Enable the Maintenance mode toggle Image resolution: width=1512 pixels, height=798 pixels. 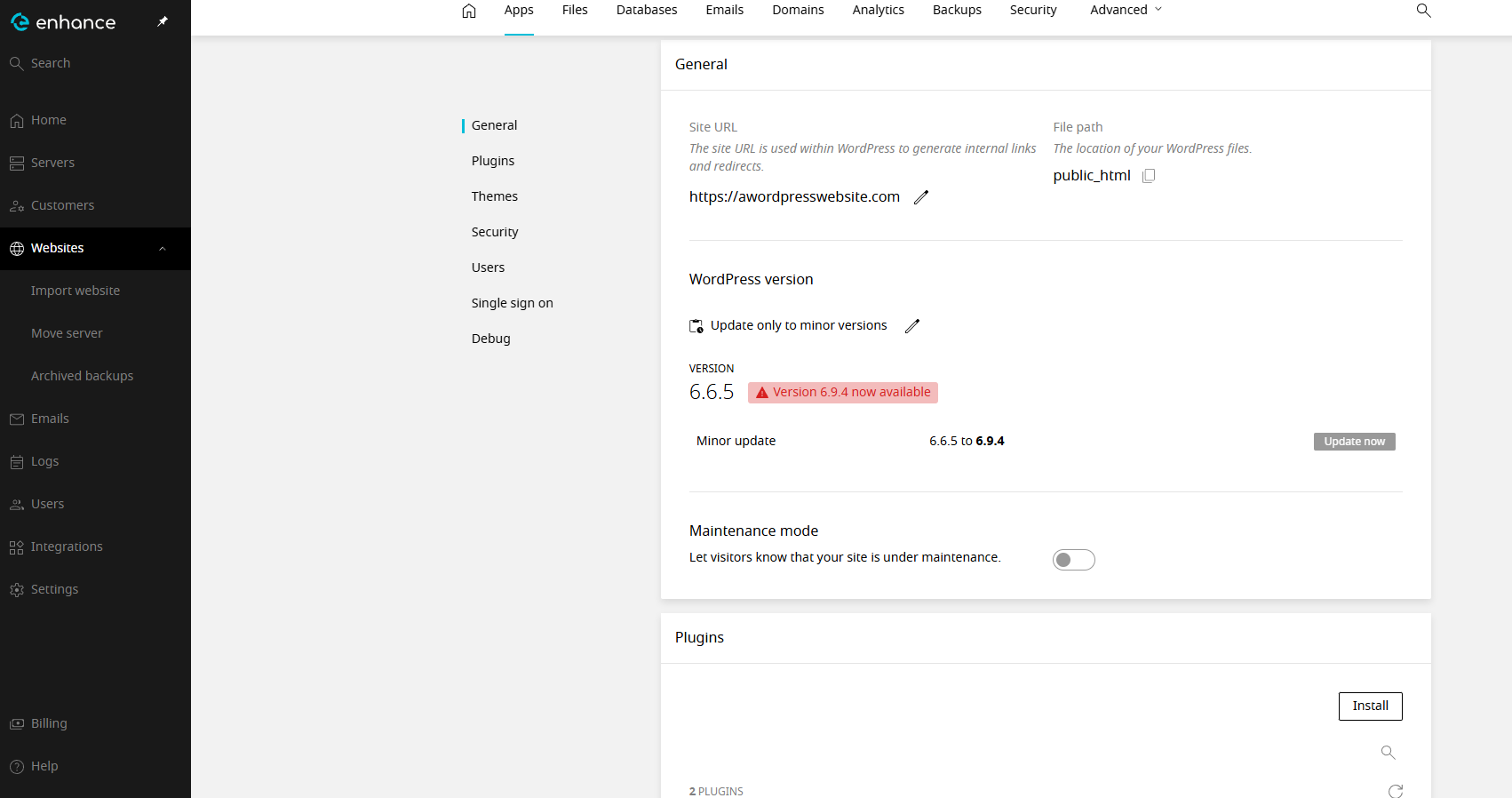pos(1073,560)
